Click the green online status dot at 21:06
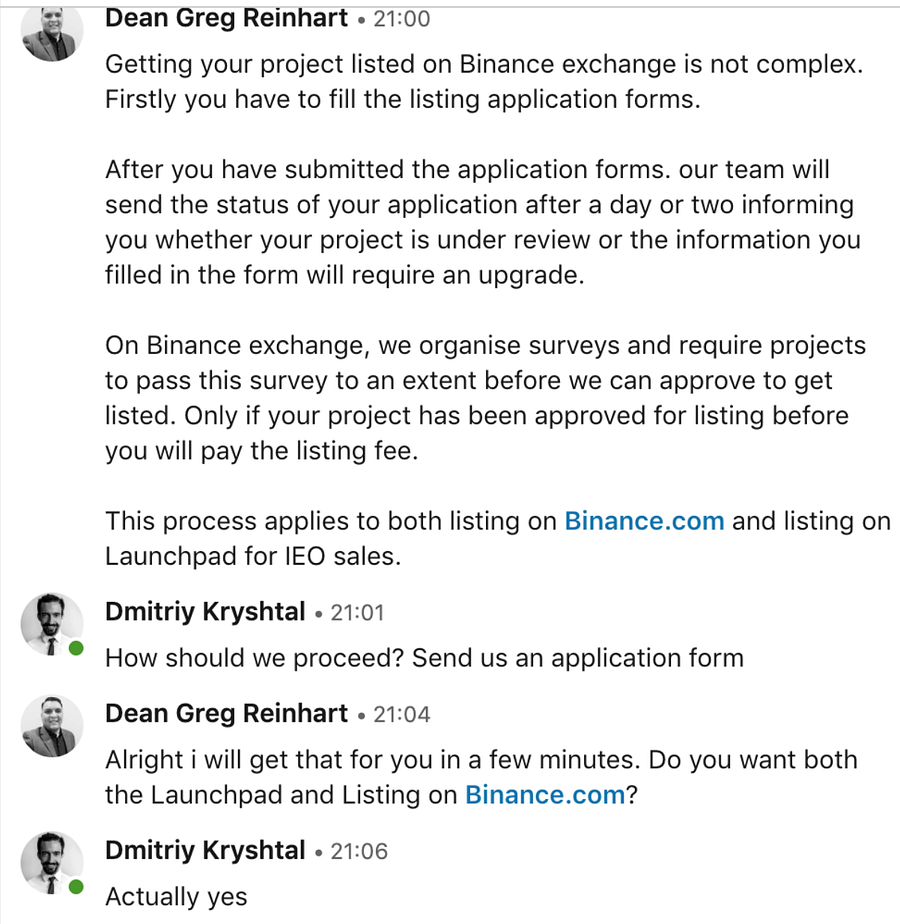 76,887
